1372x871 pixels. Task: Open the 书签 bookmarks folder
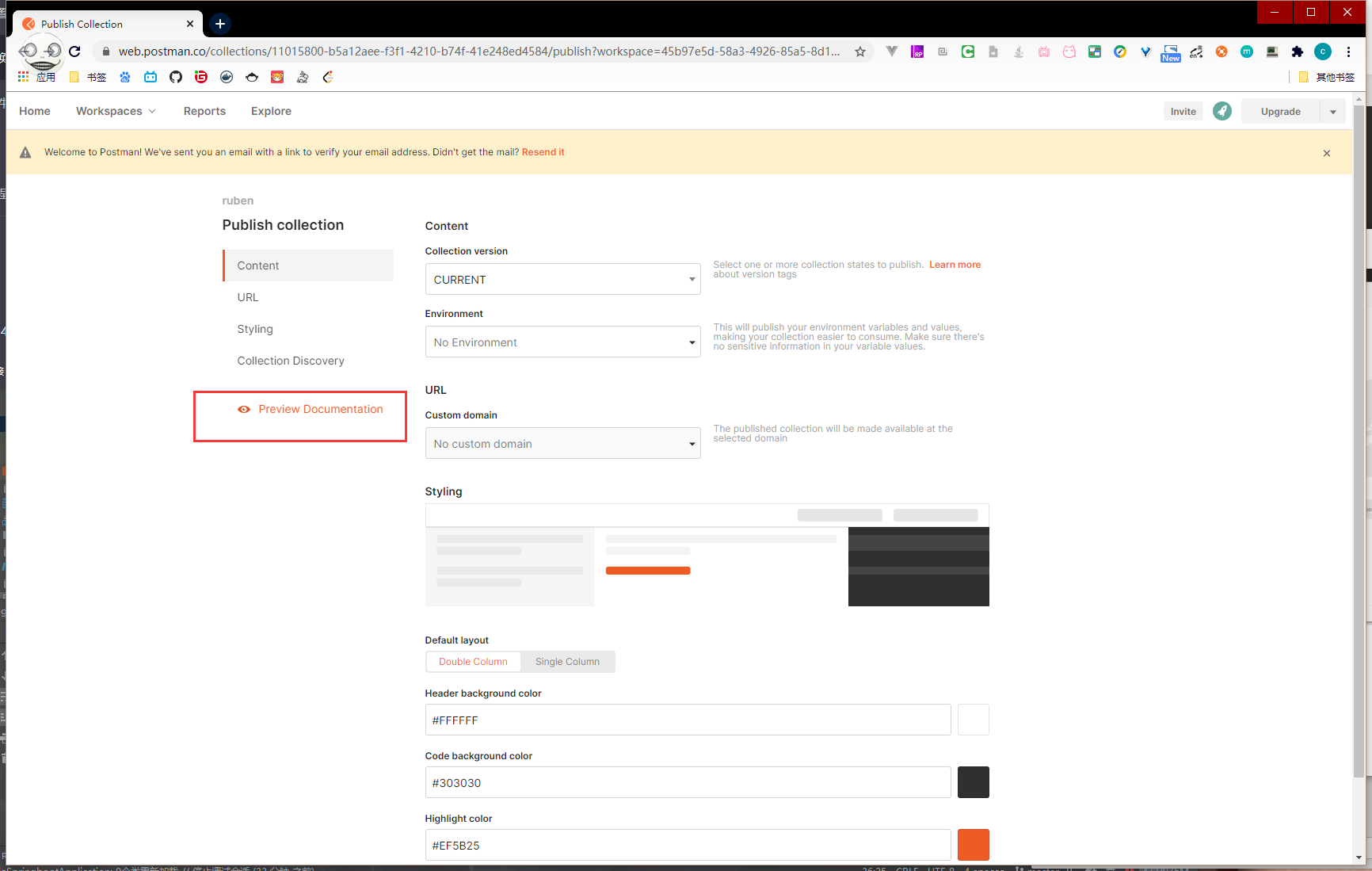(88, 77)
